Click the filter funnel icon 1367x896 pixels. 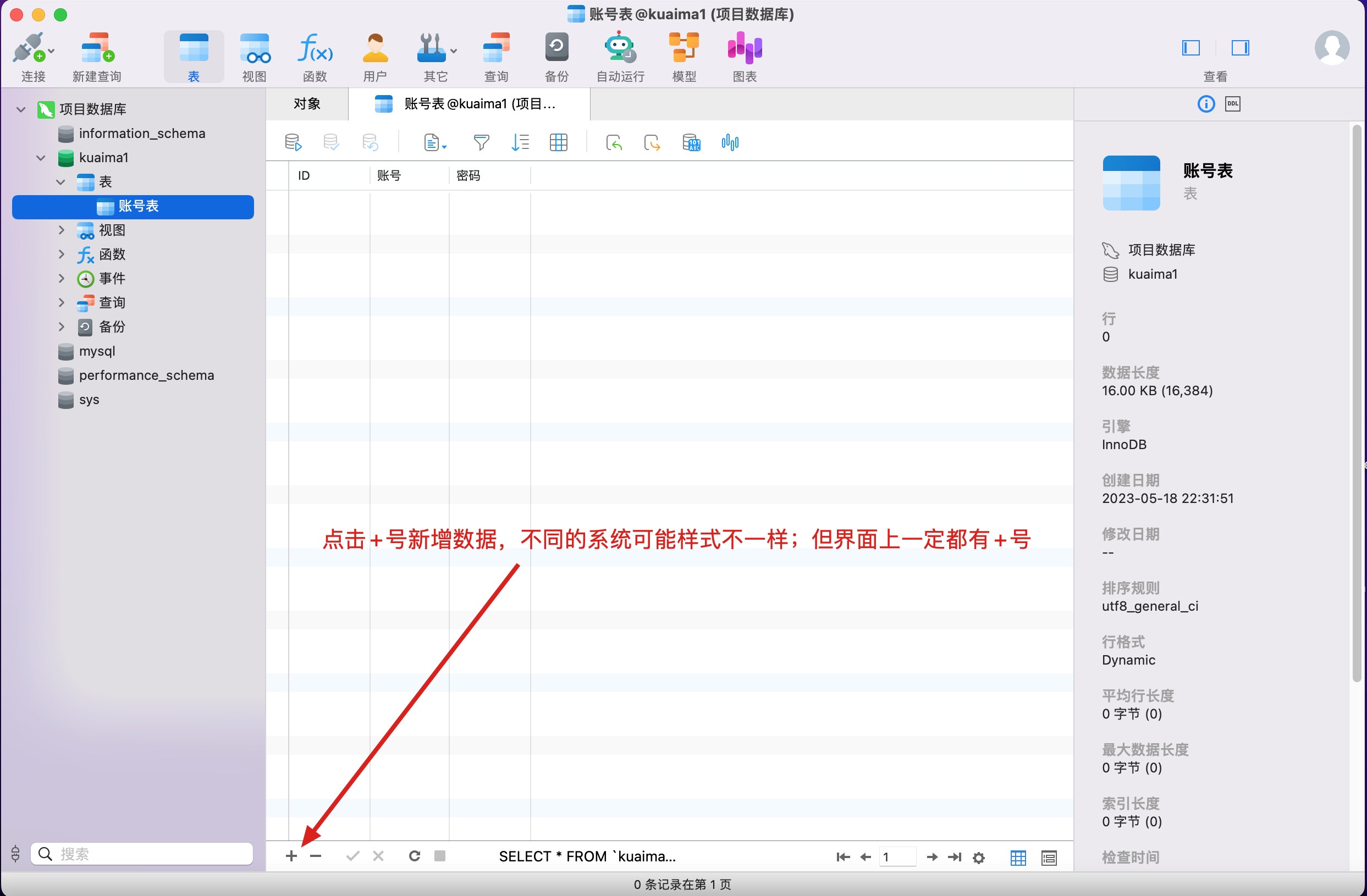(481, 142)
